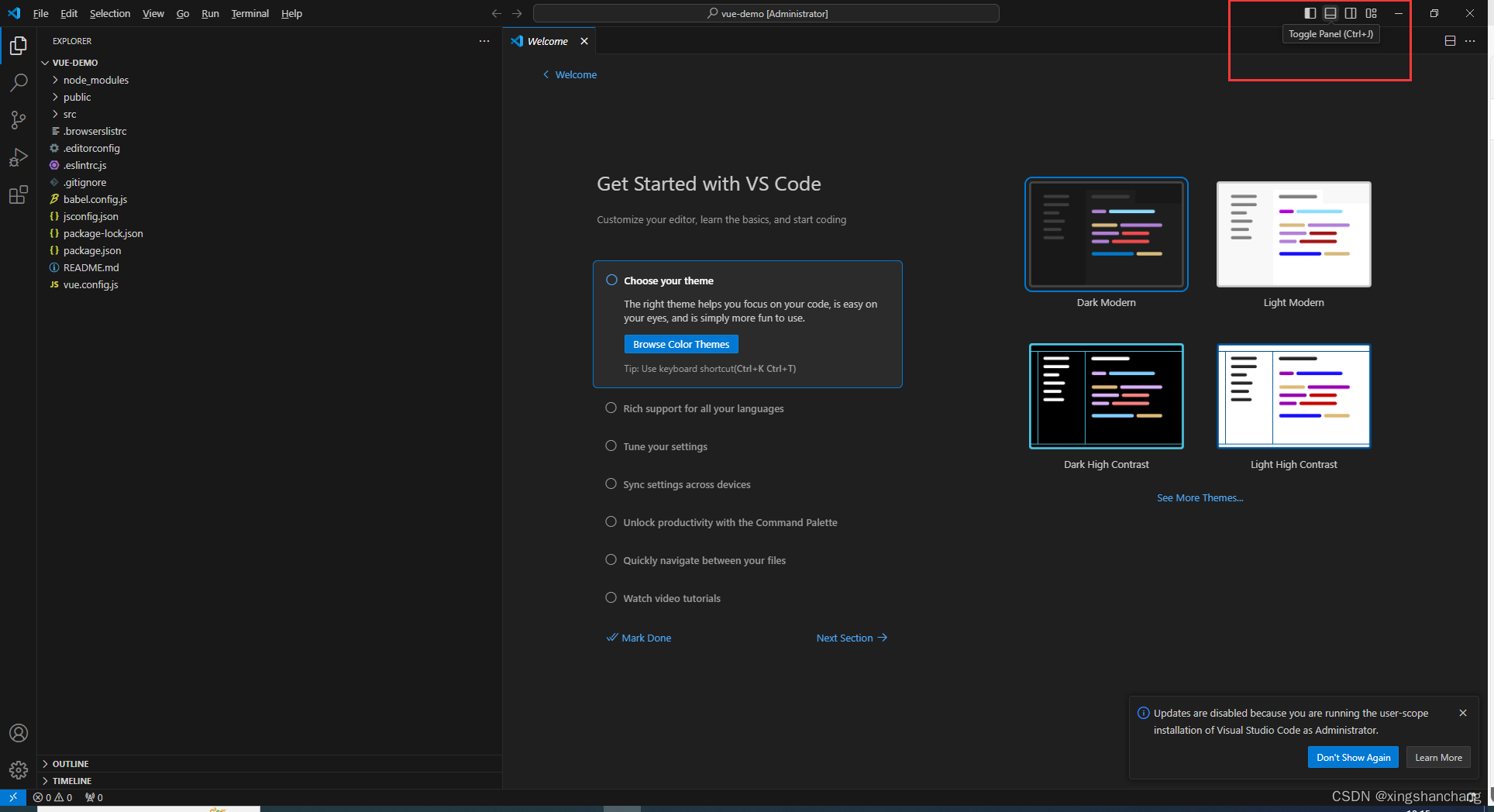Open the Manage gear icon
Image resolution: width=1494 pixels, height=812 pixels.
(x=19, y=770)
